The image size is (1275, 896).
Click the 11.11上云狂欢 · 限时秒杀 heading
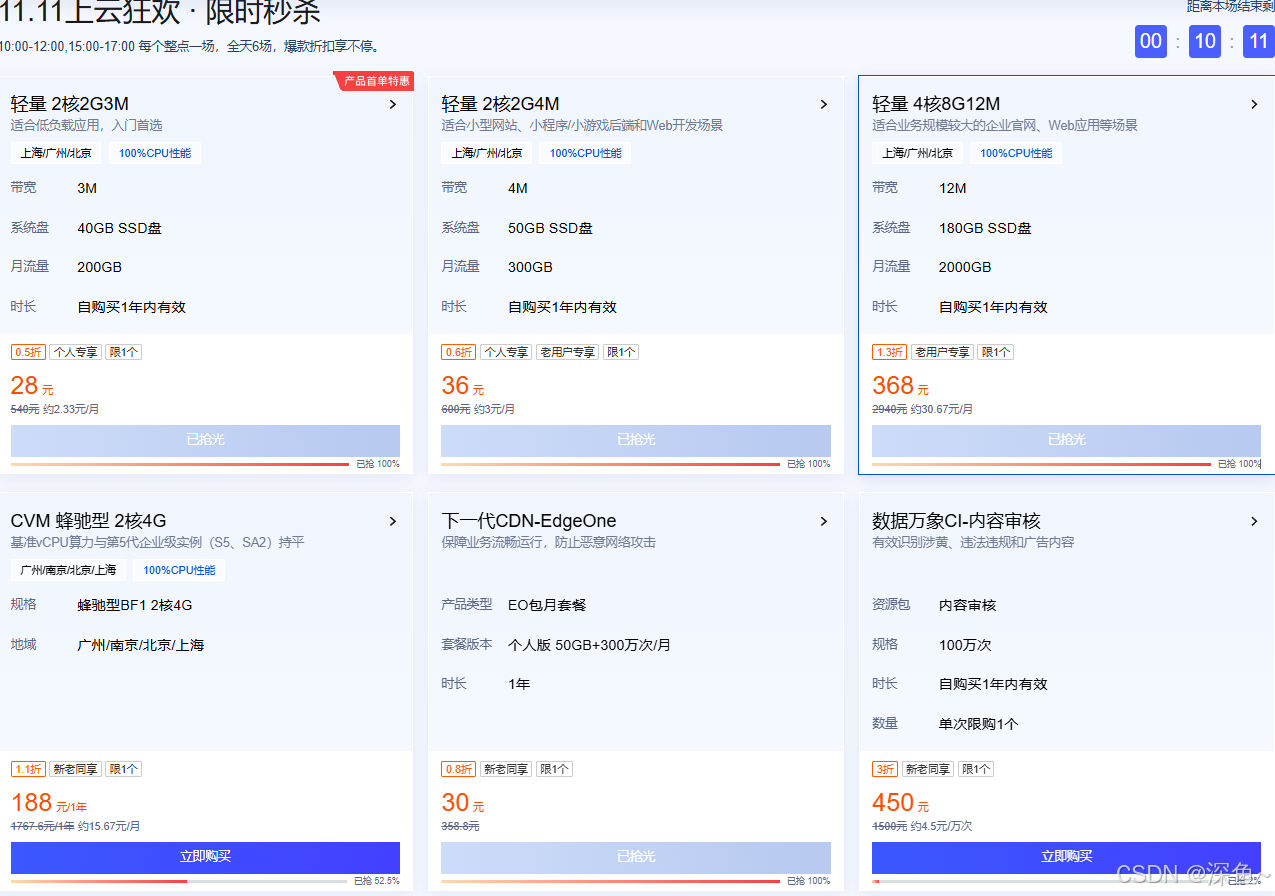pyautogui.click(x=160, y=13)
